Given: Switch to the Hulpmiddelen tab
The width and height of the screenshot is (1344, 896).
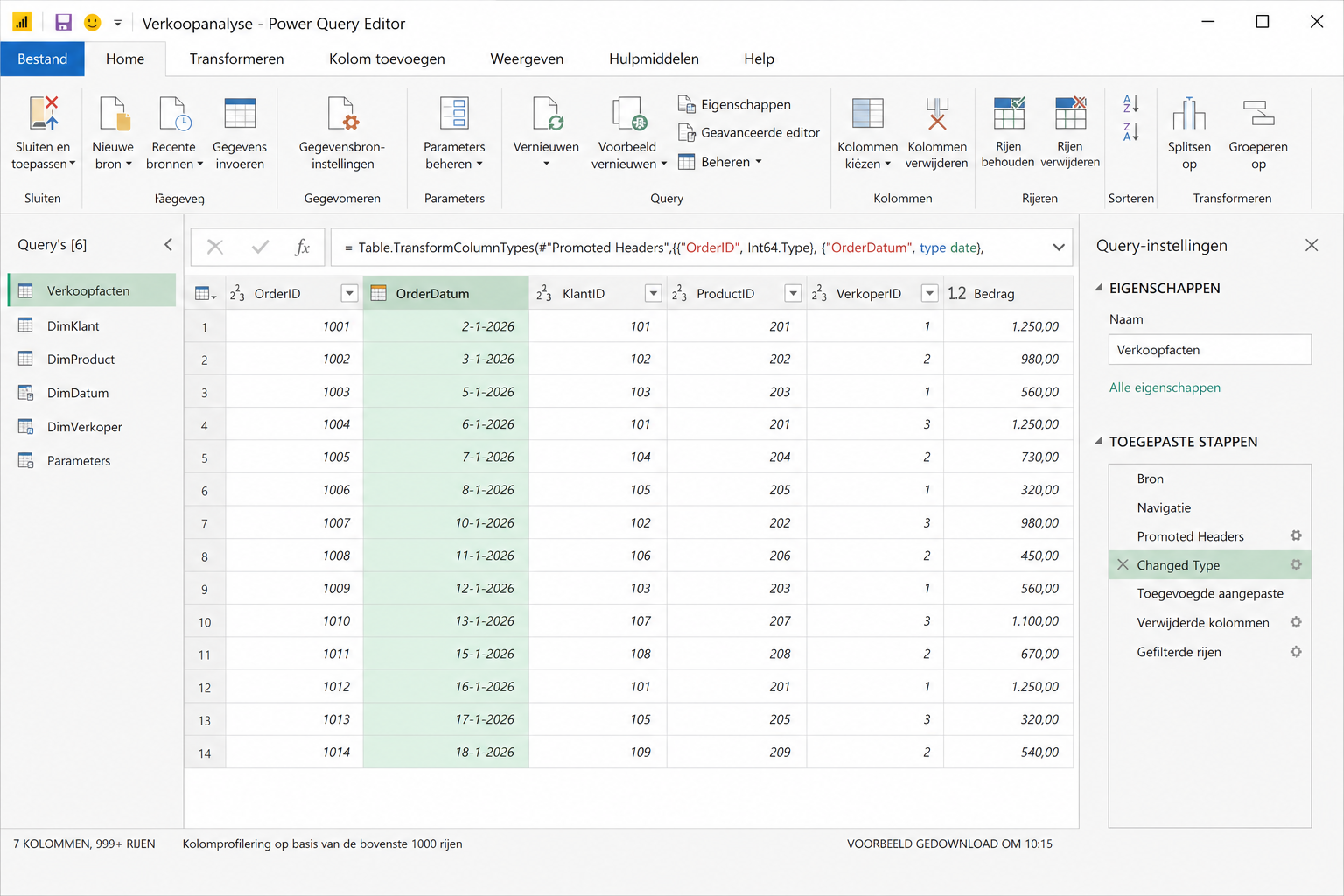Looking at the screenshot, I should tap(654, 59).
